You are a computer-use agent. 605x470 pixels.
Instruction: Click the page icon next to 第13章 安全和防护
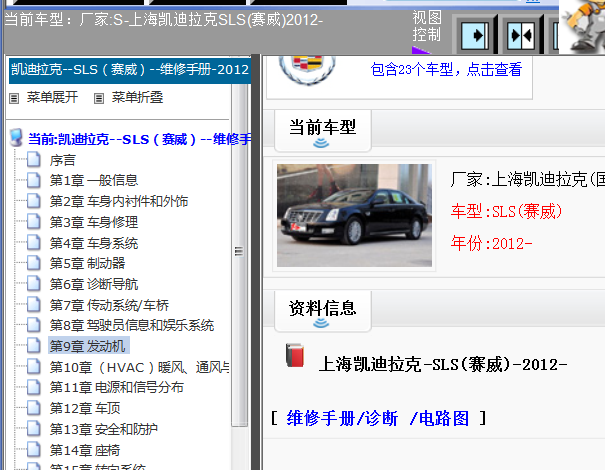tap(34, 429)
